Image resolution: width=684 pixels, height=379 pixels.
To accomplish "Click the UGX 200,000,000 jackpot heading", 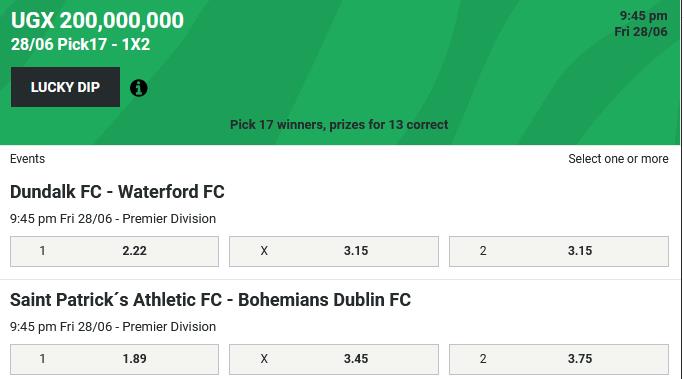I will pos(98,20).
